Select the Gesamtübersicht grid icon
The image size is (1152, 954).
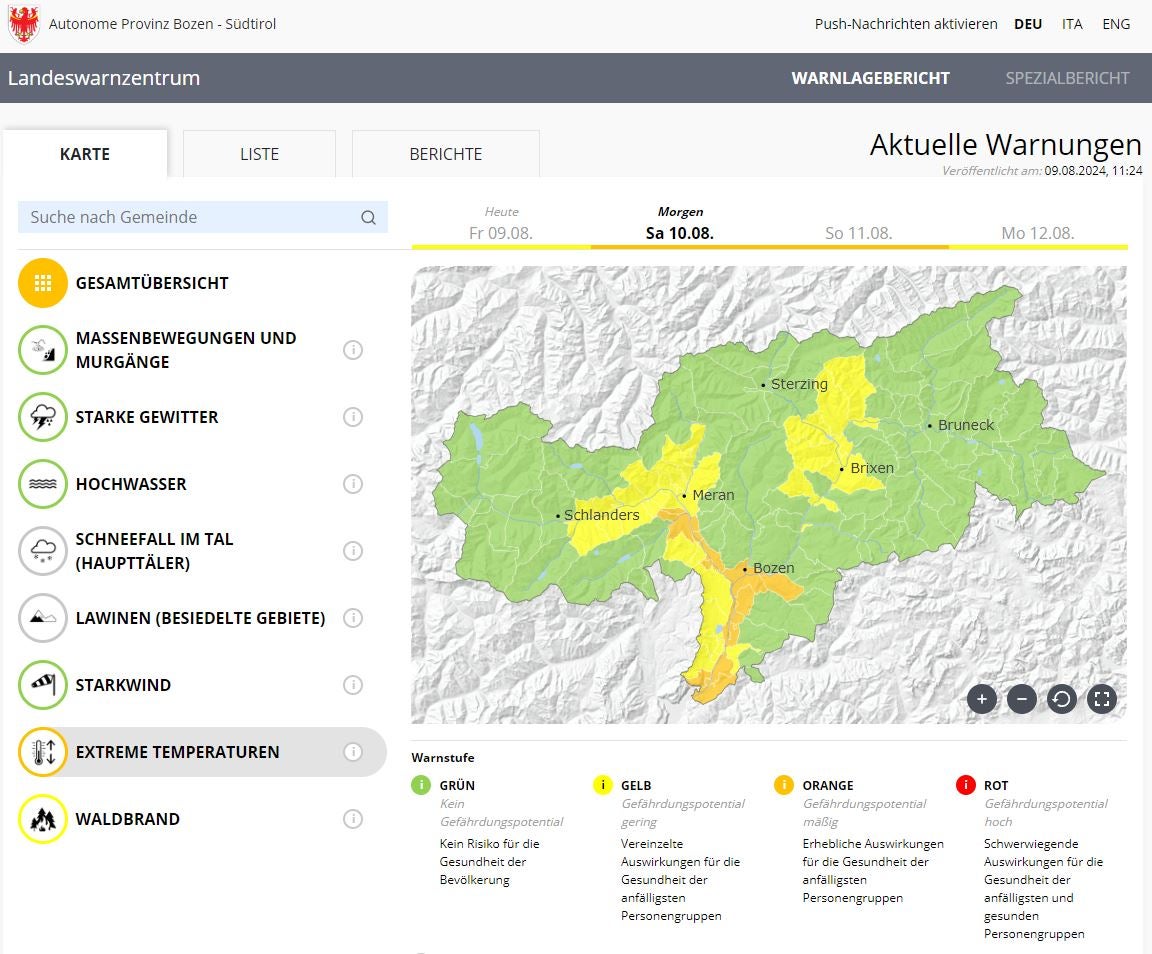click(43, 283)
